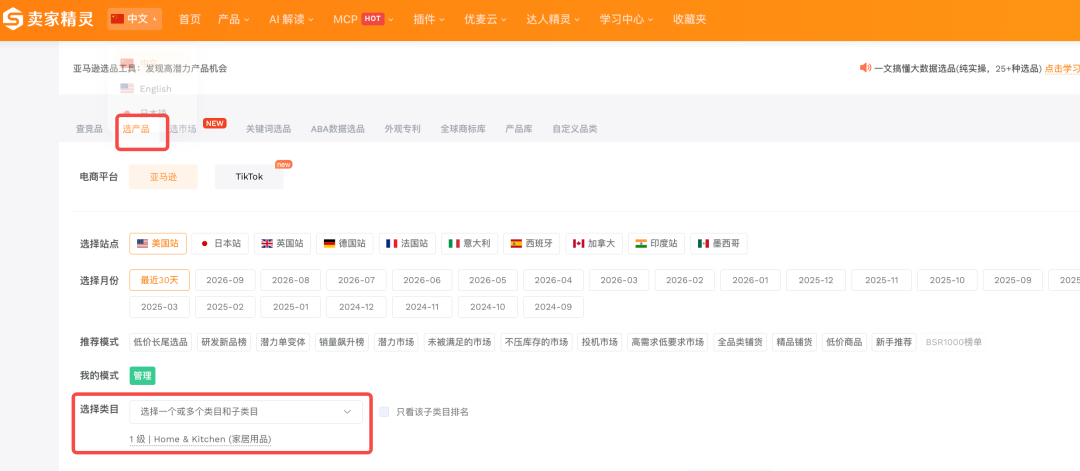Click the green 管理 button
Image resolution: width=1080 pixels, height=471 pixels.
click(143, 376)
